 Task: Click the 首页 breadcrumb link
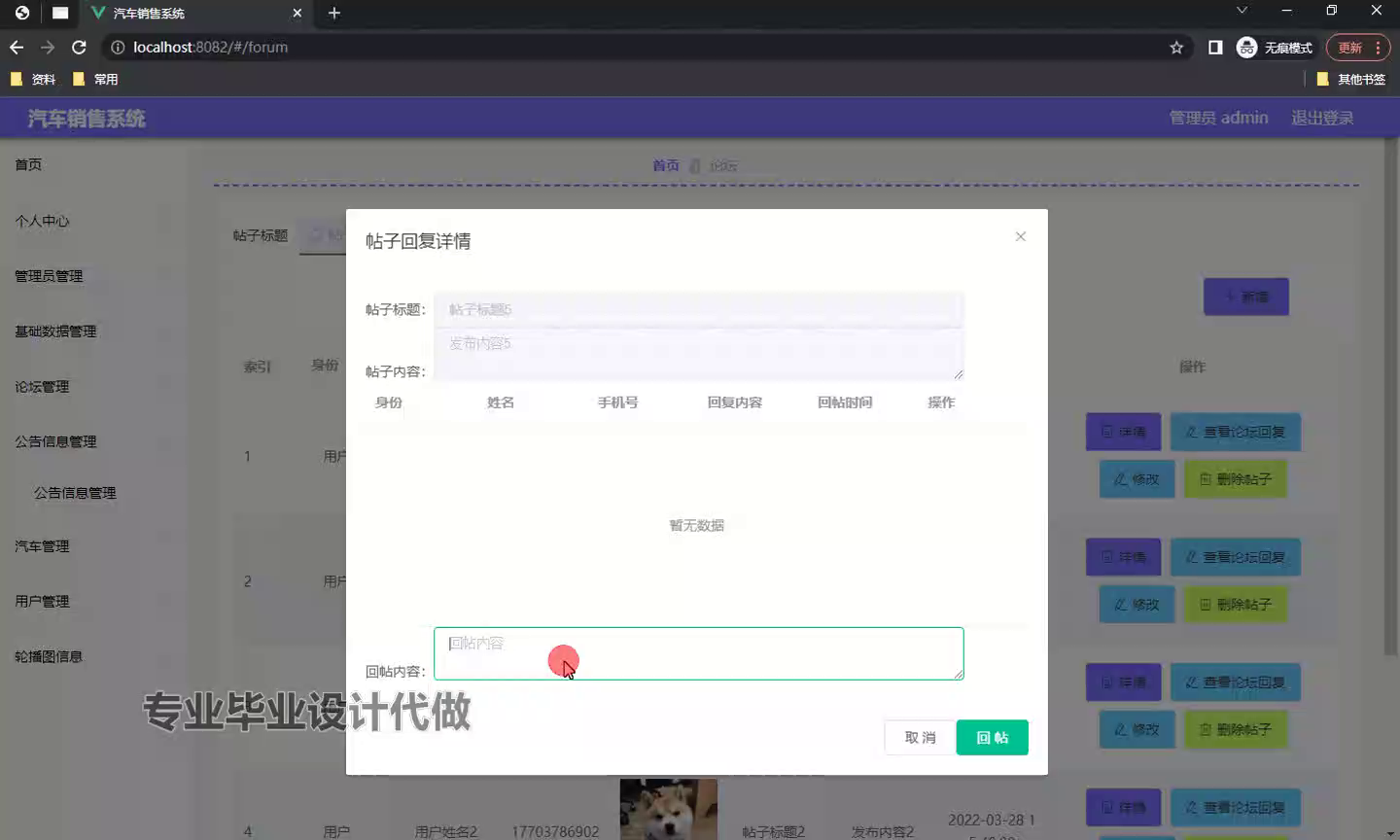[666, 165]
